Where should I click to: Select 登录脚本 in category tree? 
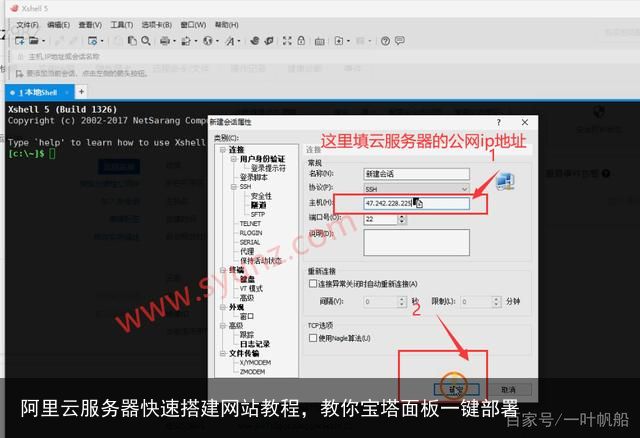point(253,178)
